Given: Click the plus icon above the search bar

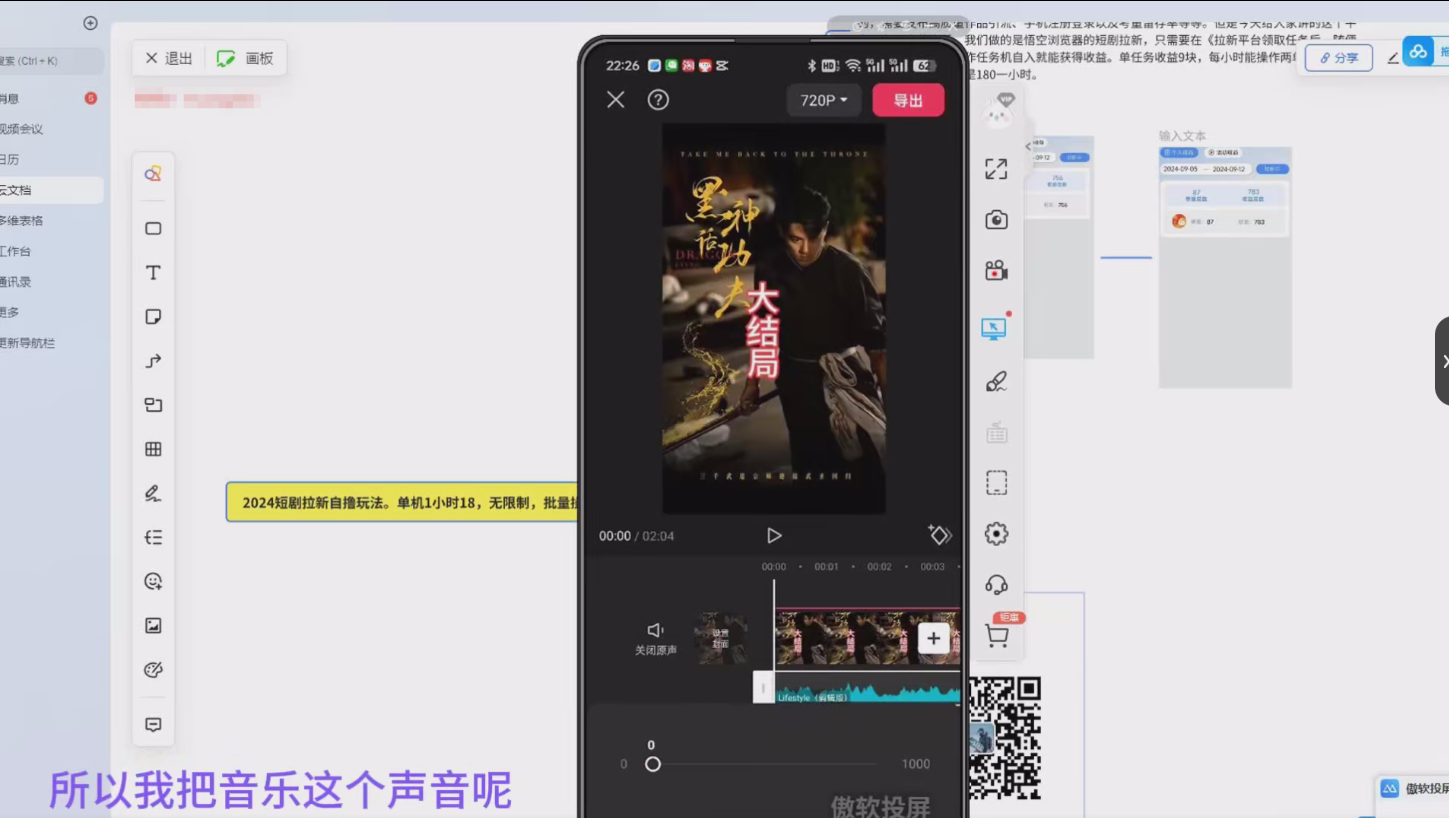Looking at the screenshot, I should click(x=90, y=23).
